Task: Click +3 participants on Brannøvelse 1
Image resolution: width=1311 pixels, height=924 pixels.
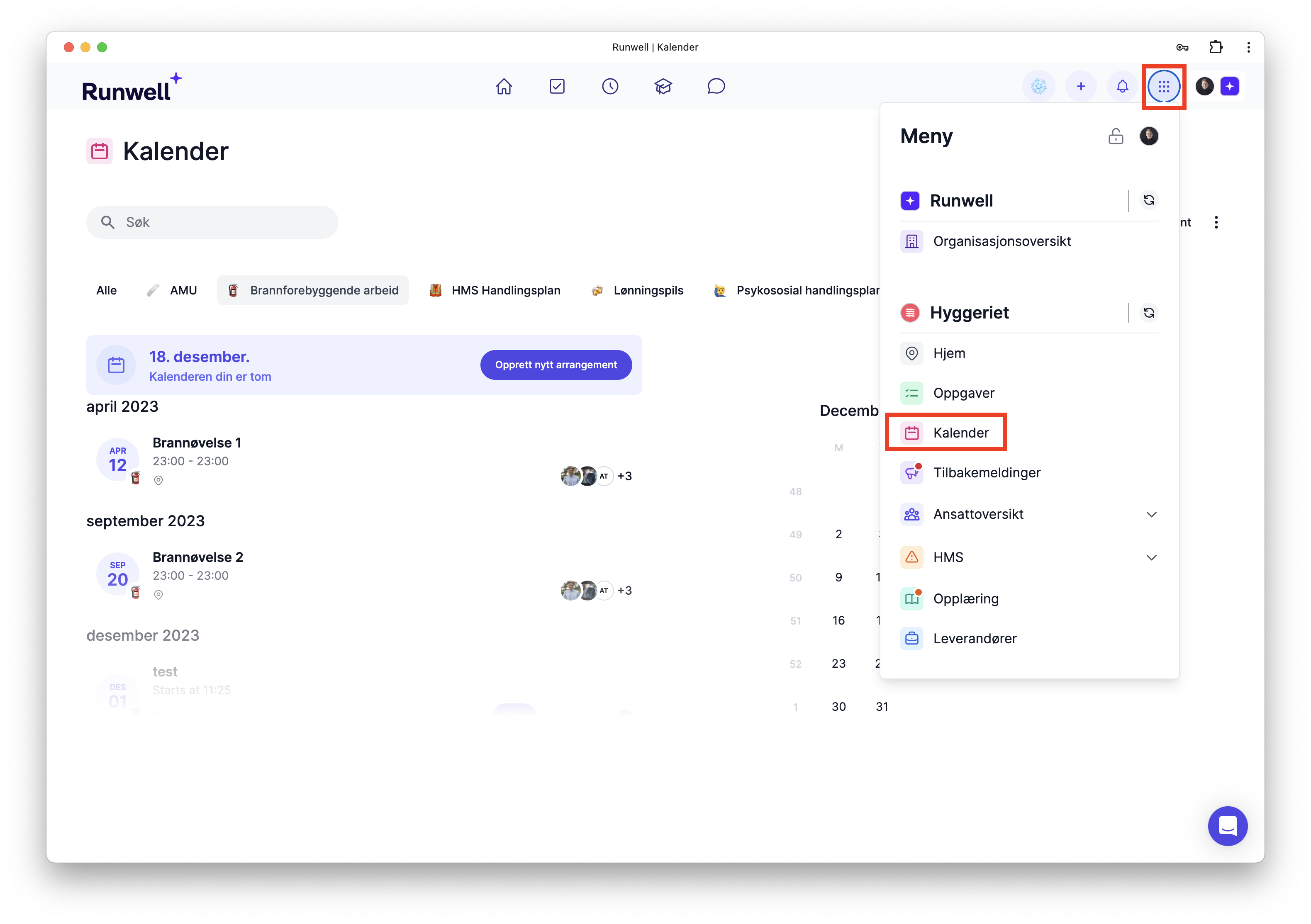Action: coord(625,476)
